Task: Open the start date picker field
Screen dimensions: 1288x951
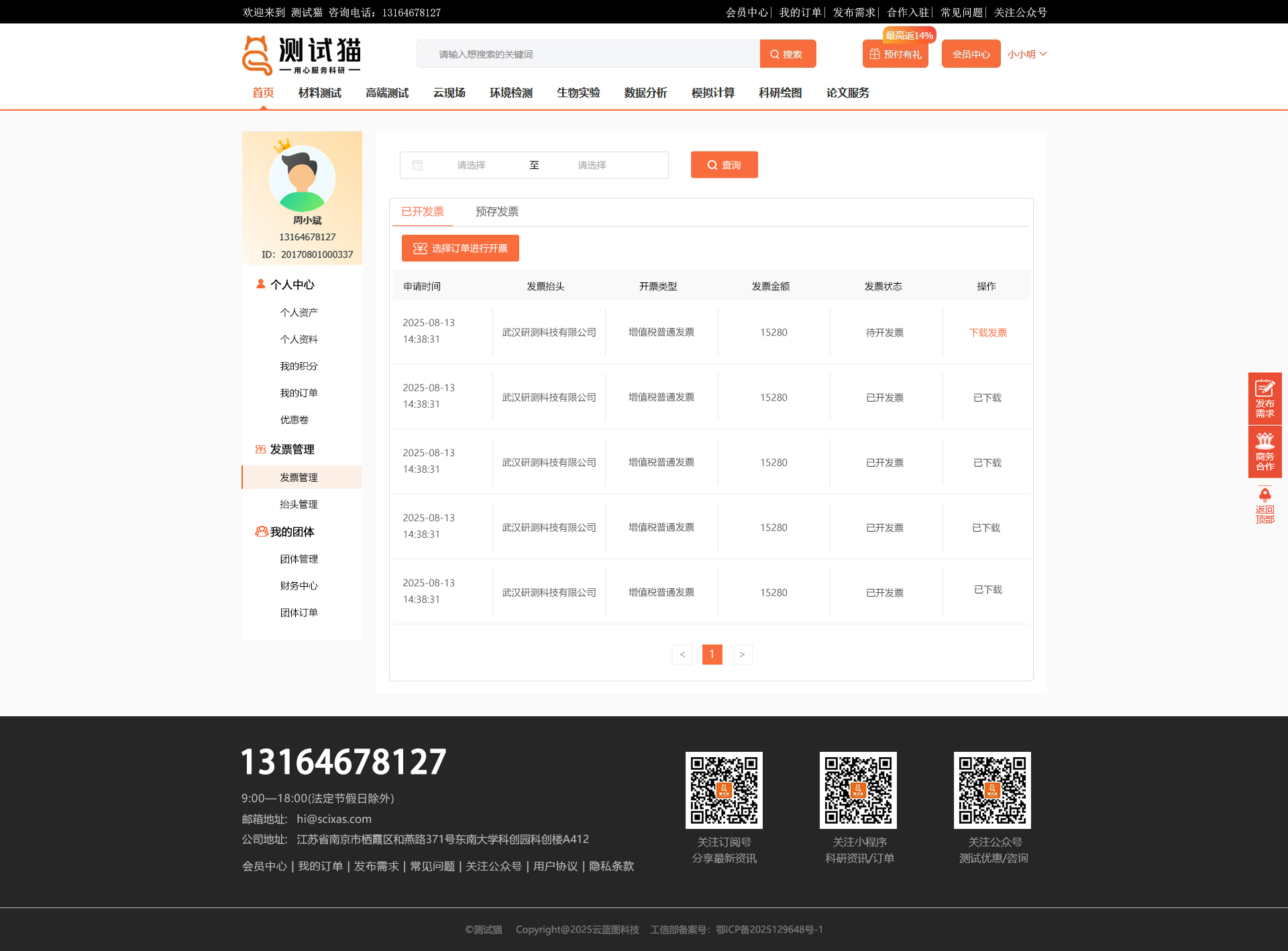Action: point(471,165)
